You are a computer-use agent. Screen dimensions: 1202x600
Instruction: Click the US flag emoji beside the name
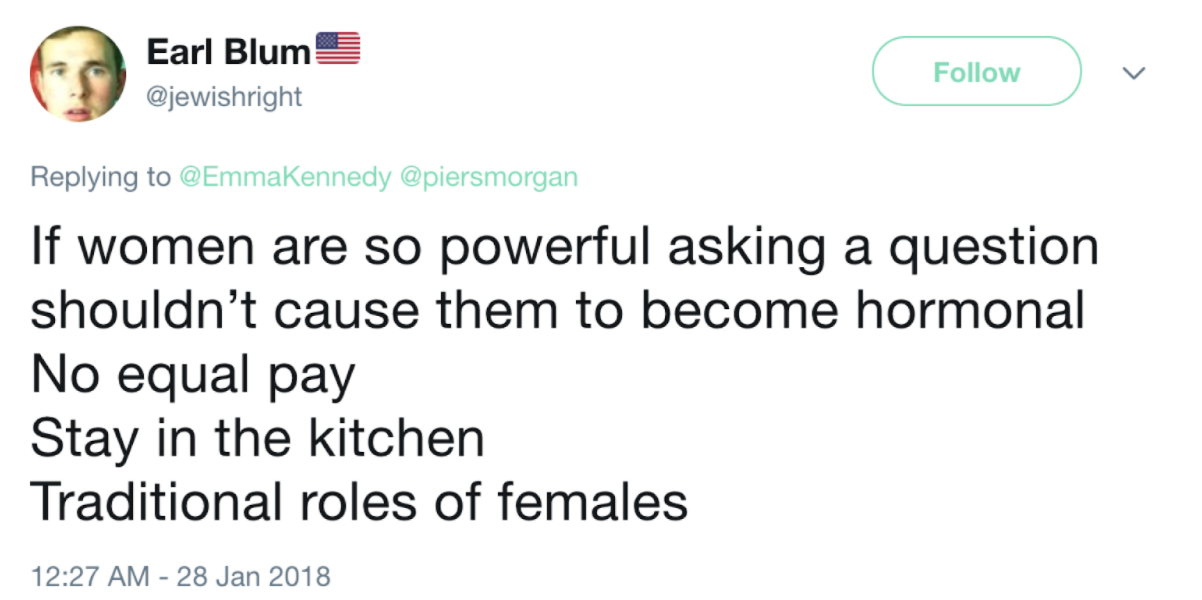[338, 49]
